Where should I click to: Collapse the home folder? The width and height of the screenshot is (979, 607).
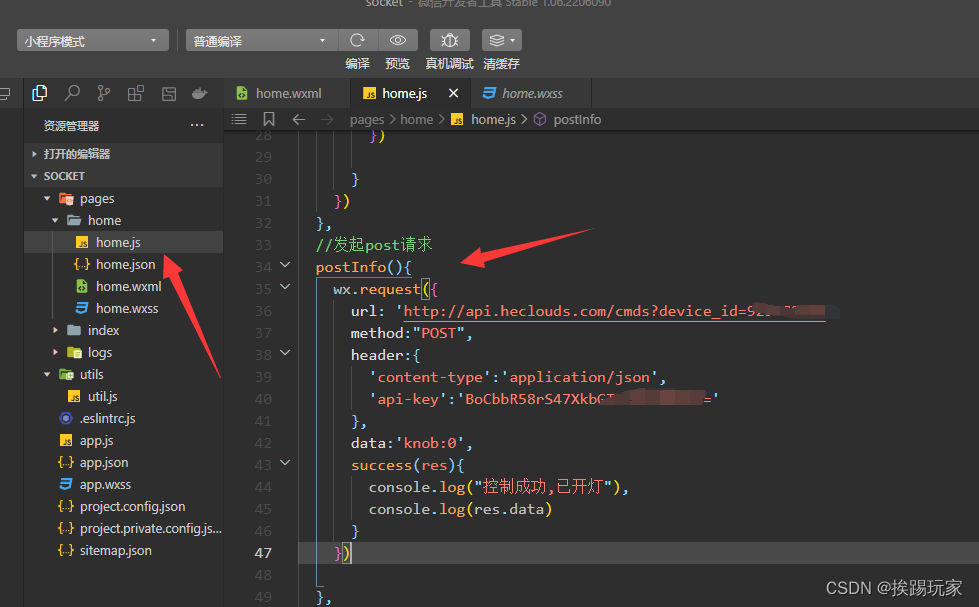tap(123, 220)
